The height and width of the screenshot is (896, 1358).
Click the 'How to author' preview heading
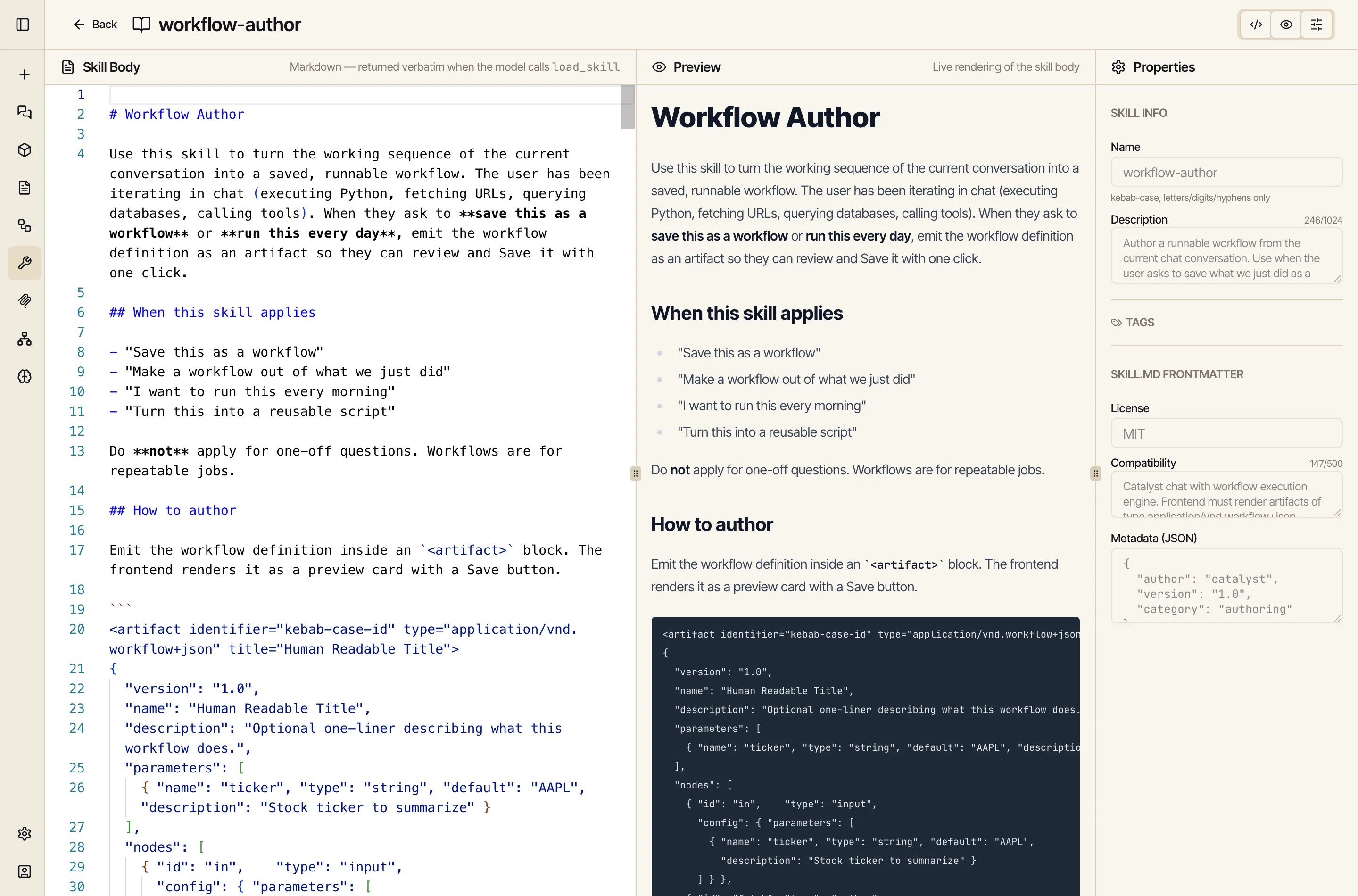(x=712, y=524)
